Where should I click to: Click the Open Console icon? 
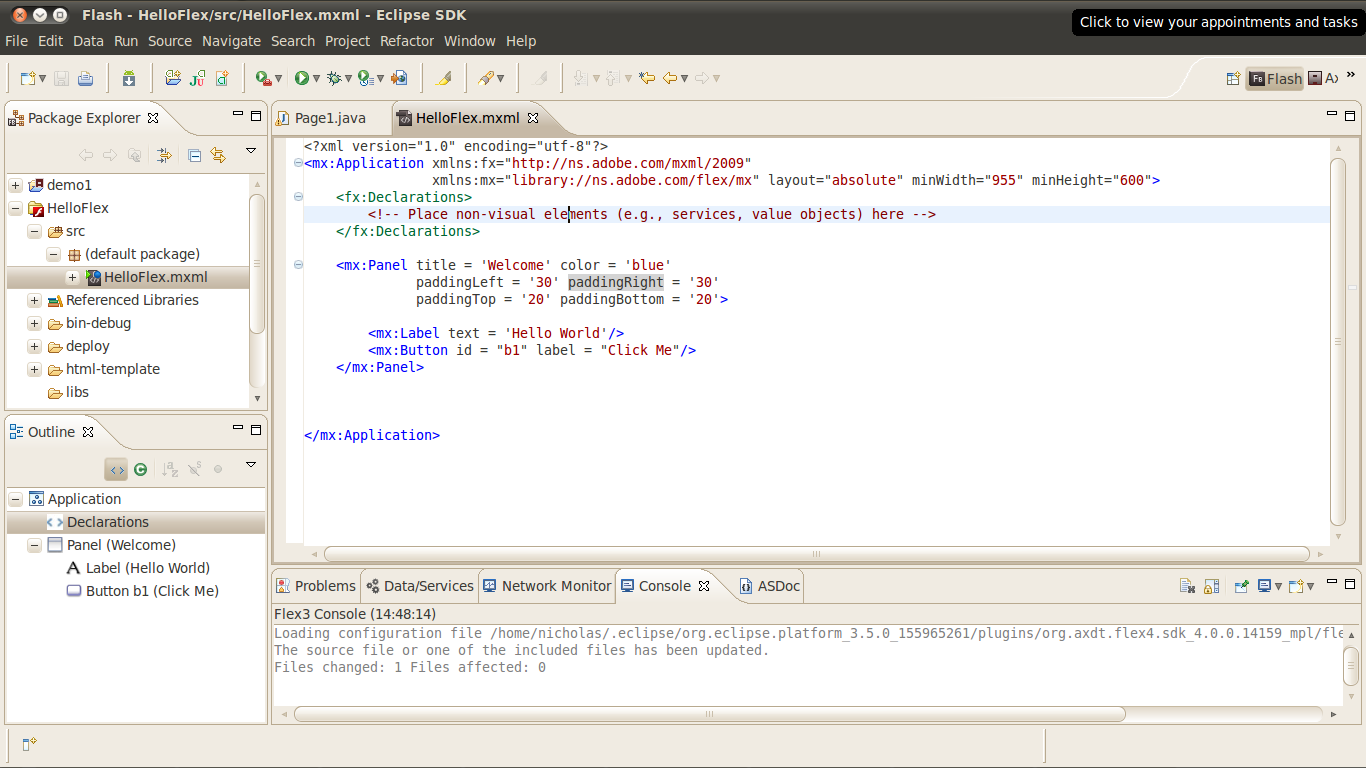point(1297,586)
